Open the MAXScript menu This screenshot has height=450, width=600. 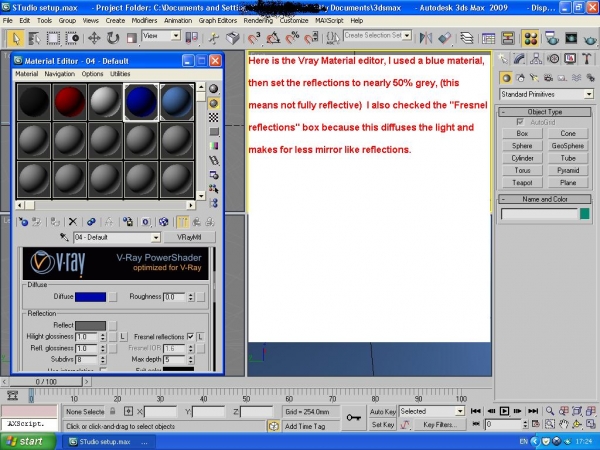[329, 21]
